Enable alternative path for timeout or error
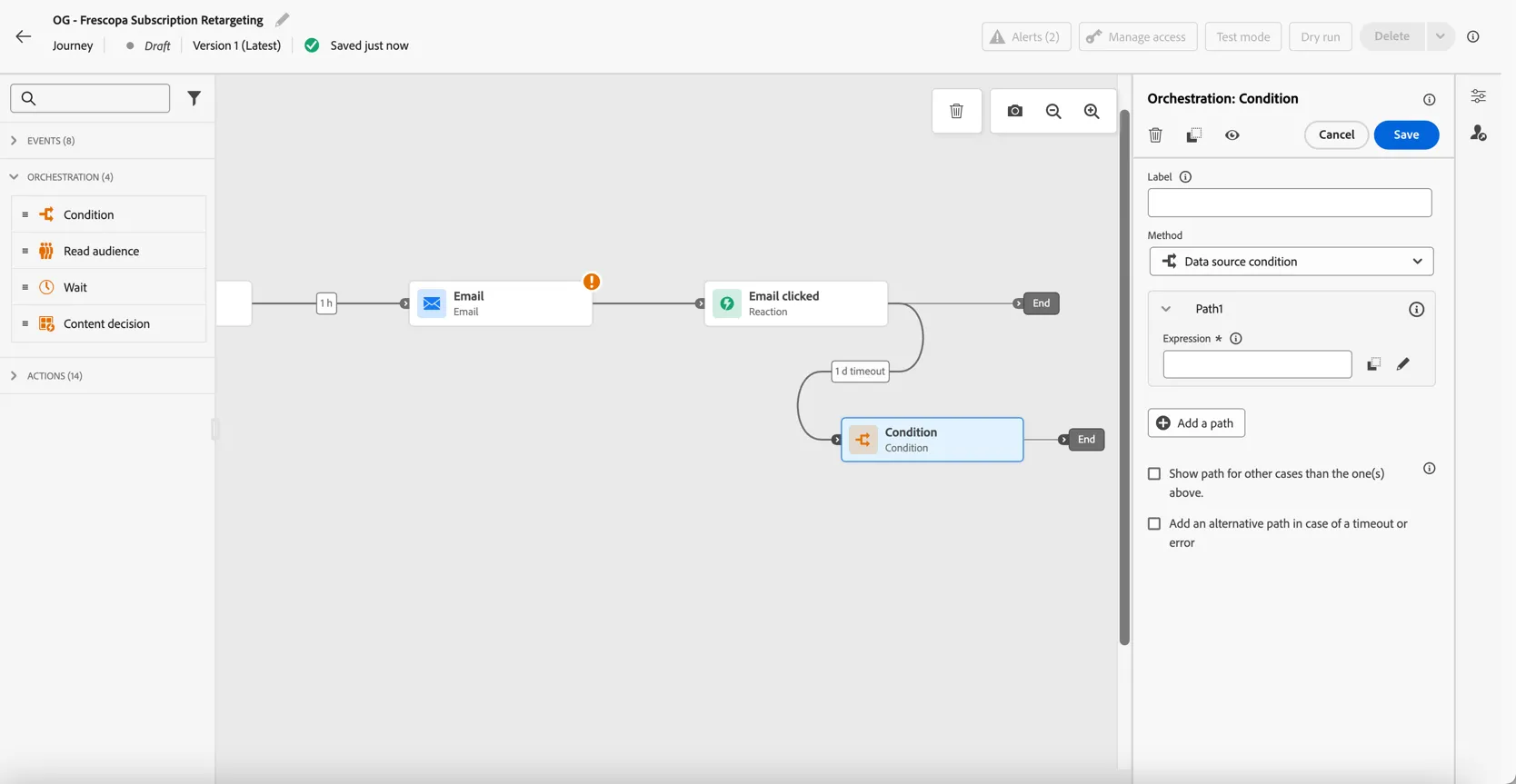 [x=1154, y=523]
